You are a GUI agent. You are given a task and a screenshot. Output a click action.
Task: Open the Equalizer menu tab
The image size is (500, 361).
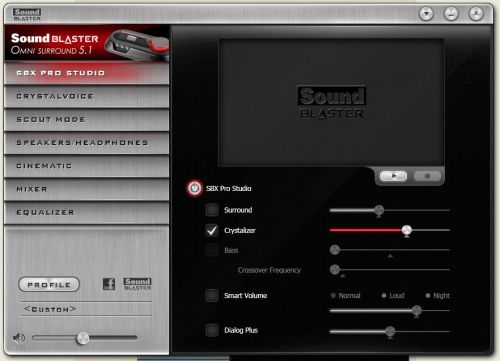[87, 212]
